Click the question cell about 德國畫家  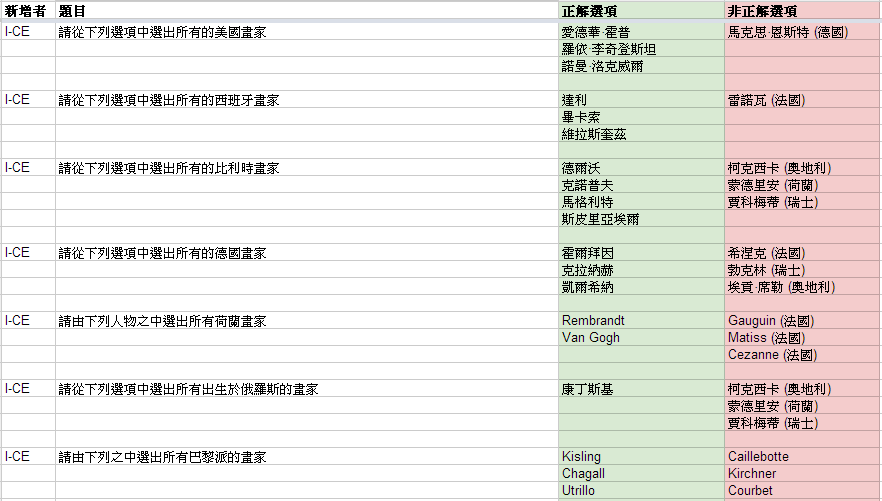coord(307,253)
